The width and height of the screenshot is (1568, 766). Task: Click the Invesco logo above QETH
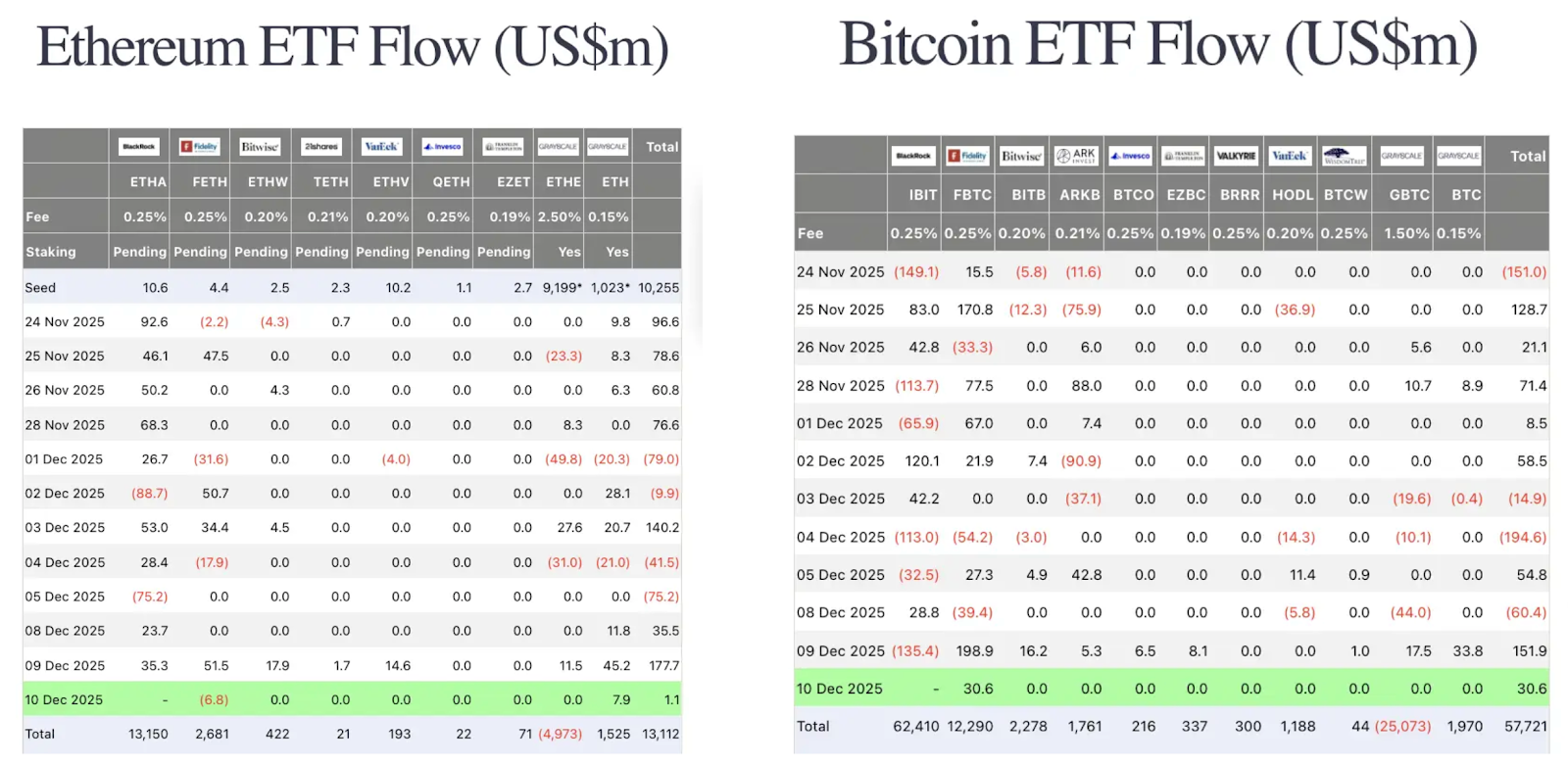click(442, 147)
